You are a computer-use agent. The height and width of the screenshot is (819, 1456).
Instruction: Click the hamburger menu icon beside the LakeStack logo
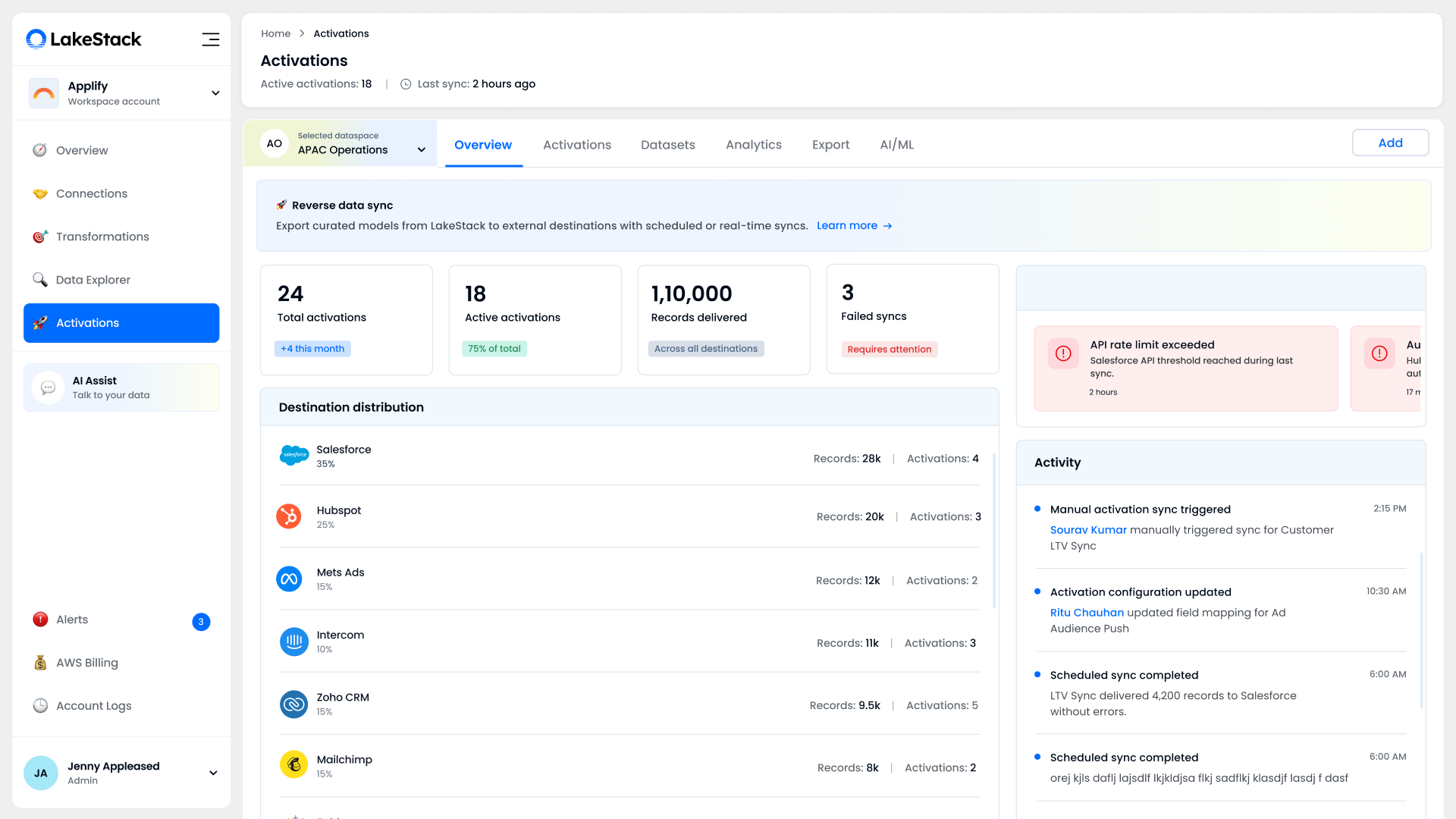pyautogui.click(x=210, y=39)
